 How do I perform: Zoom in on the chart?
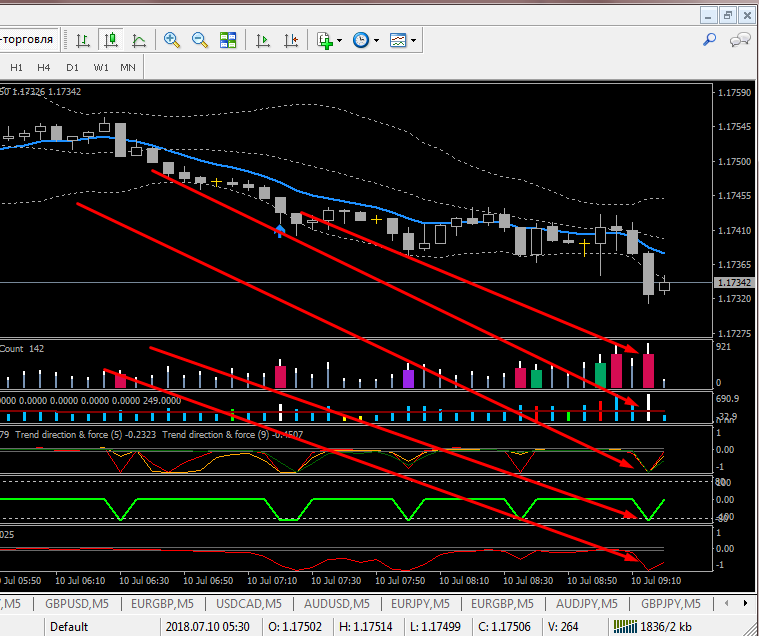(x=172, y=40)
